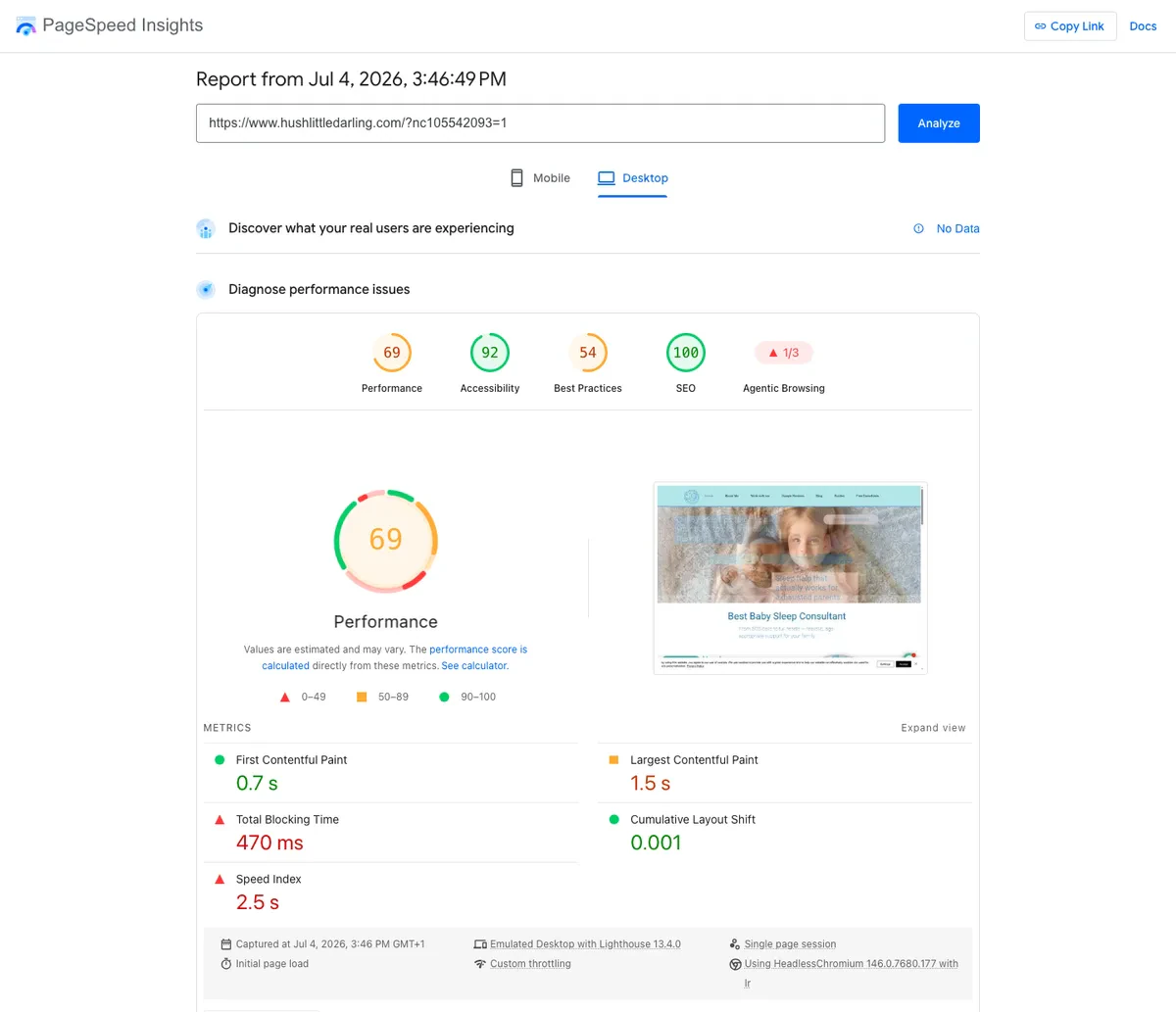Click the green Cumulative Layout Shift indicator
This screenshot has width=1176, height=1012.
[x=614, y=820]
